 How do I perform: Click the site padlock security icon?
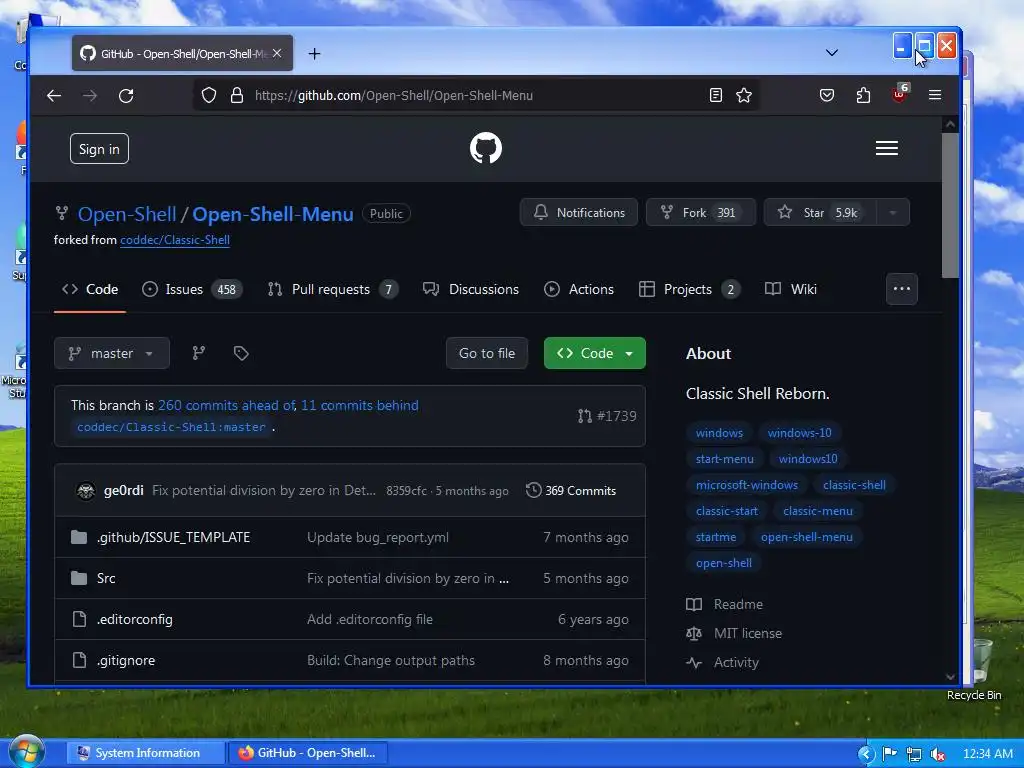tap(236, 95)
